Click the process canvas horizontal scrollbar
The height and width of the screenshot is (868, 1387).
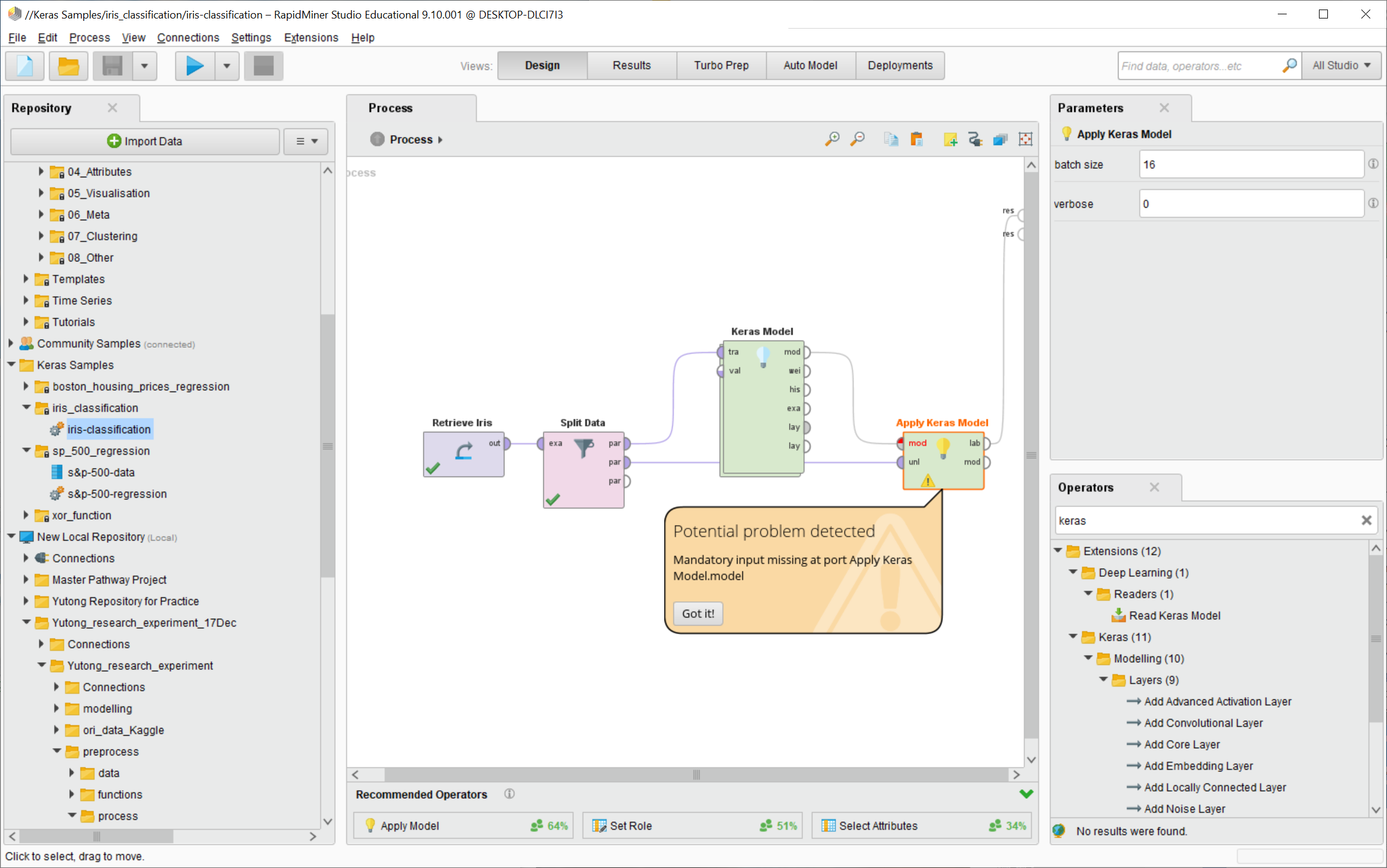click(696, 774)
